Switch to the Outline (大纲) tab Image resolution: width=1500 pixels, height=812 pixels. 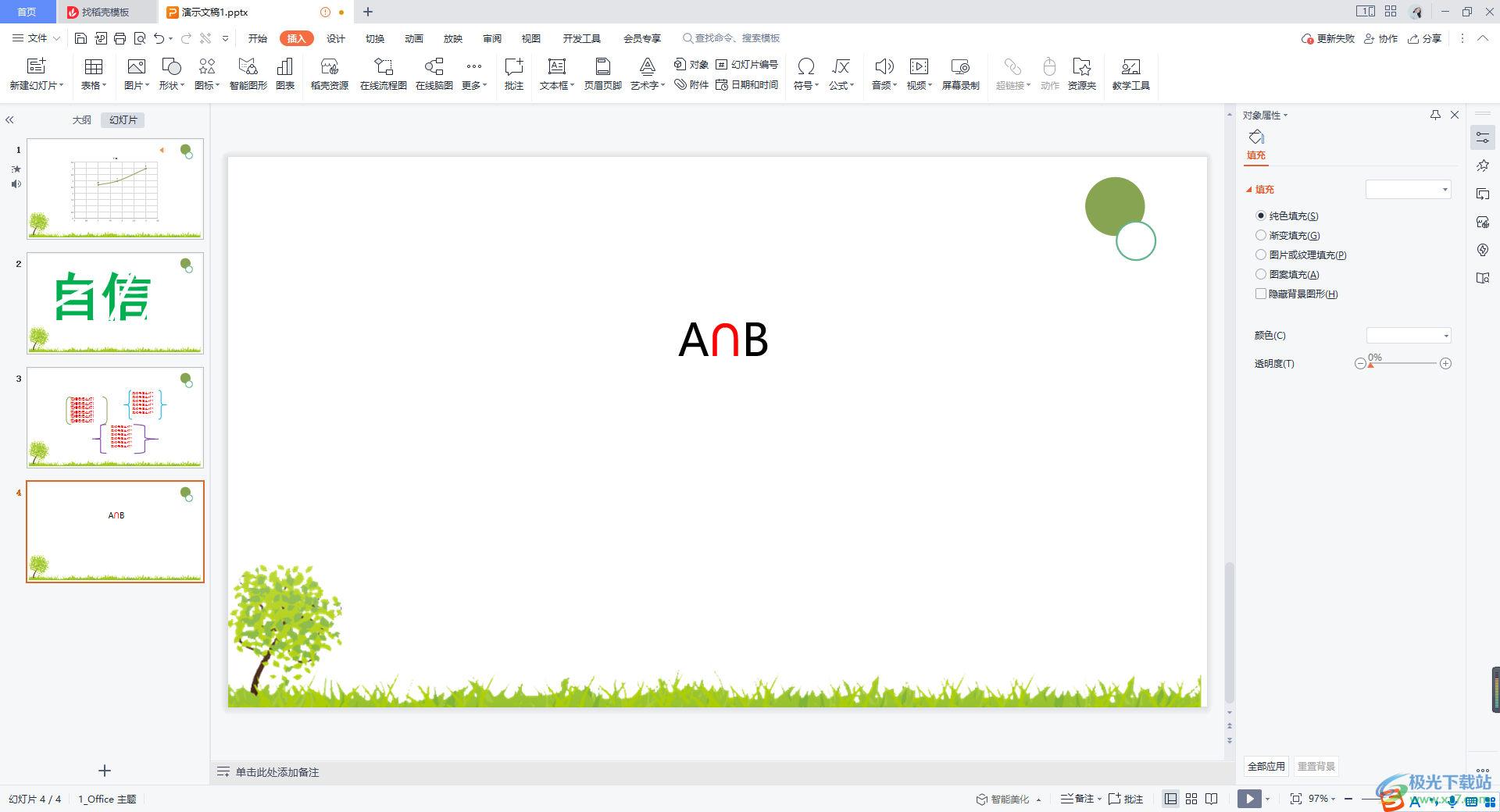coord(82,119)
